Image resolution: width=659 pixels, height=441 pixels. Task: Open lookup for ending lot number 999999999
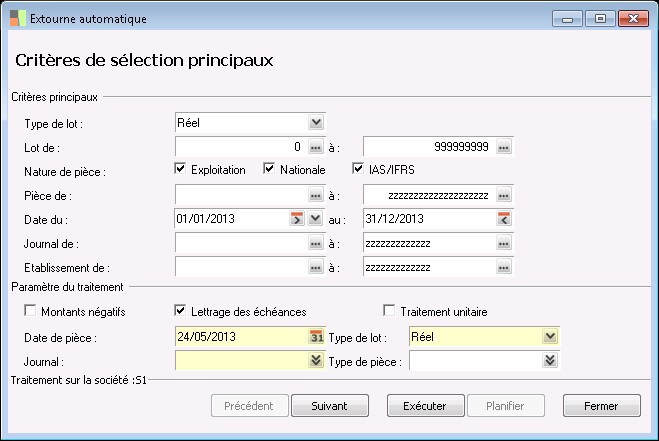pyautogui.click(x=504, y=147)
